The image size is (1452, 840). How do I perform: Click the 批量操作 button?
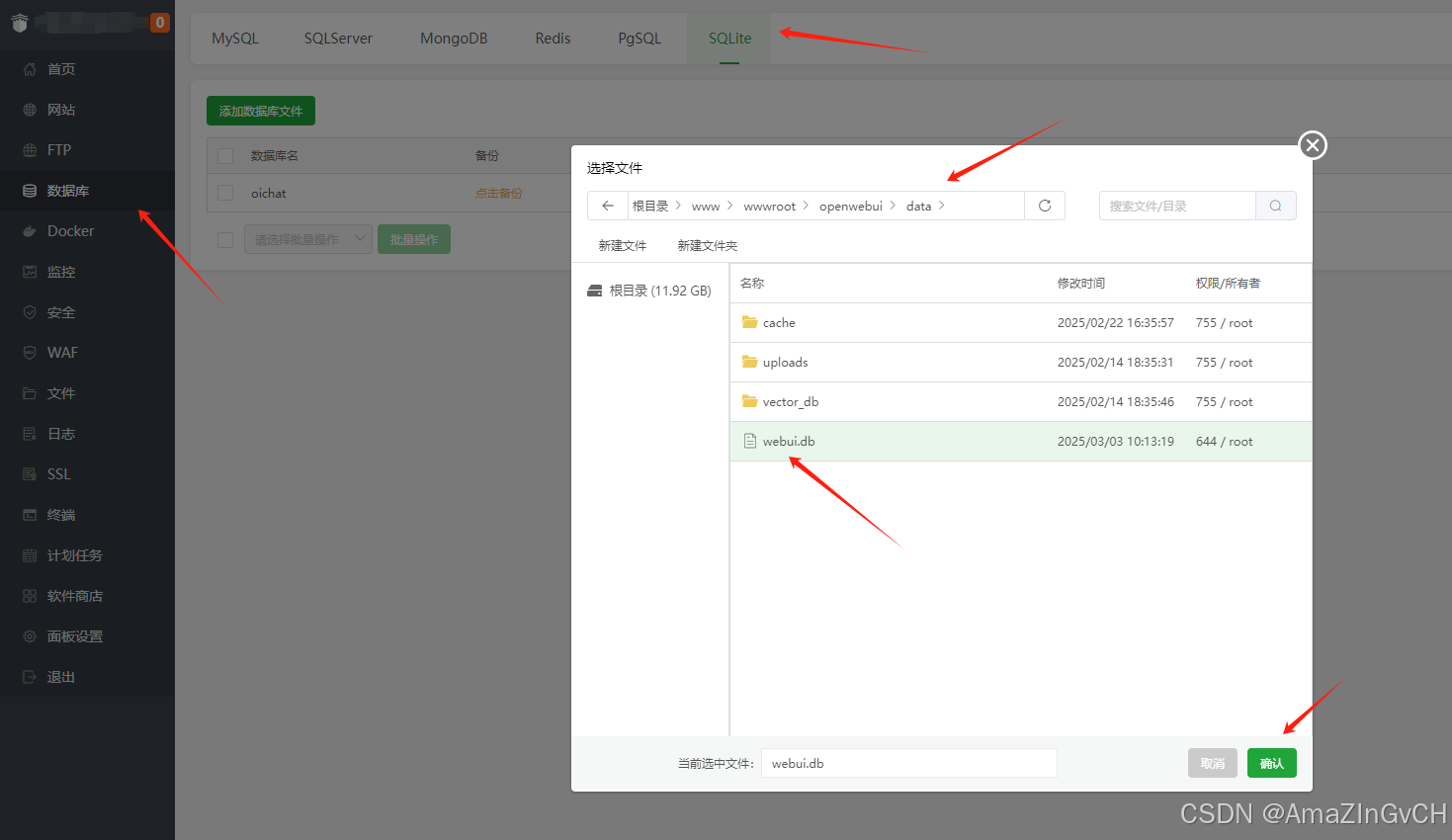[x=414, y=239]
